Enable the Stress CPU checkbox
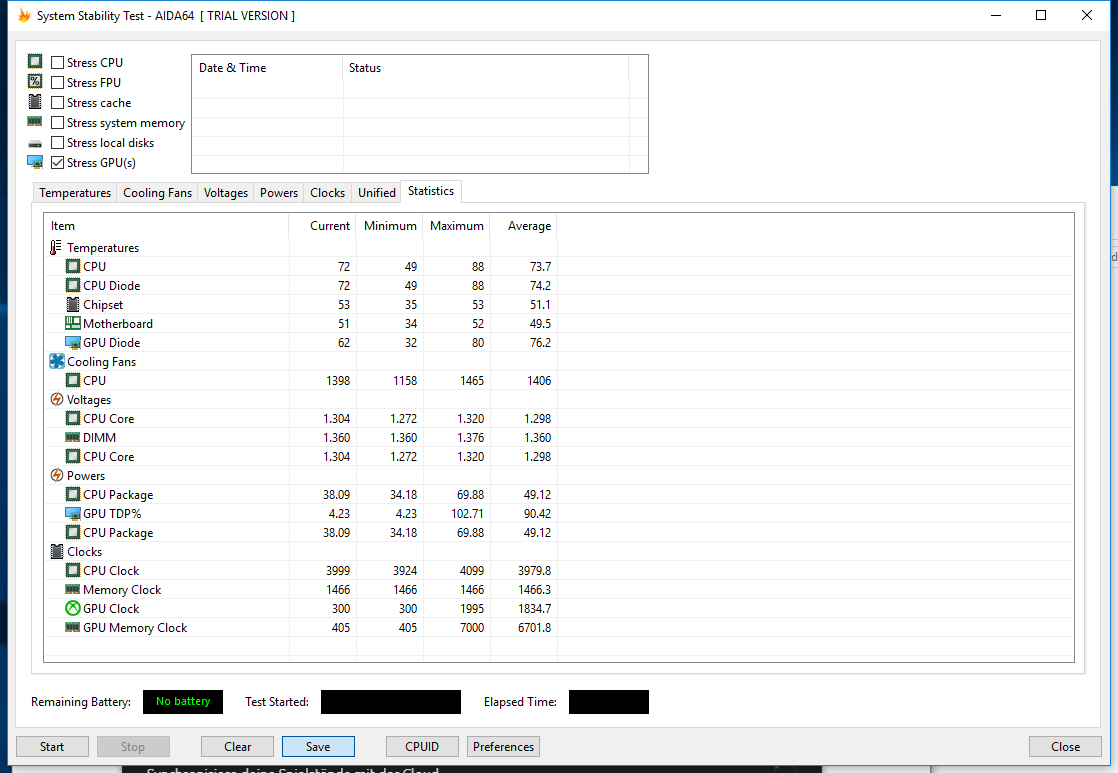 [x=58, y=63]
